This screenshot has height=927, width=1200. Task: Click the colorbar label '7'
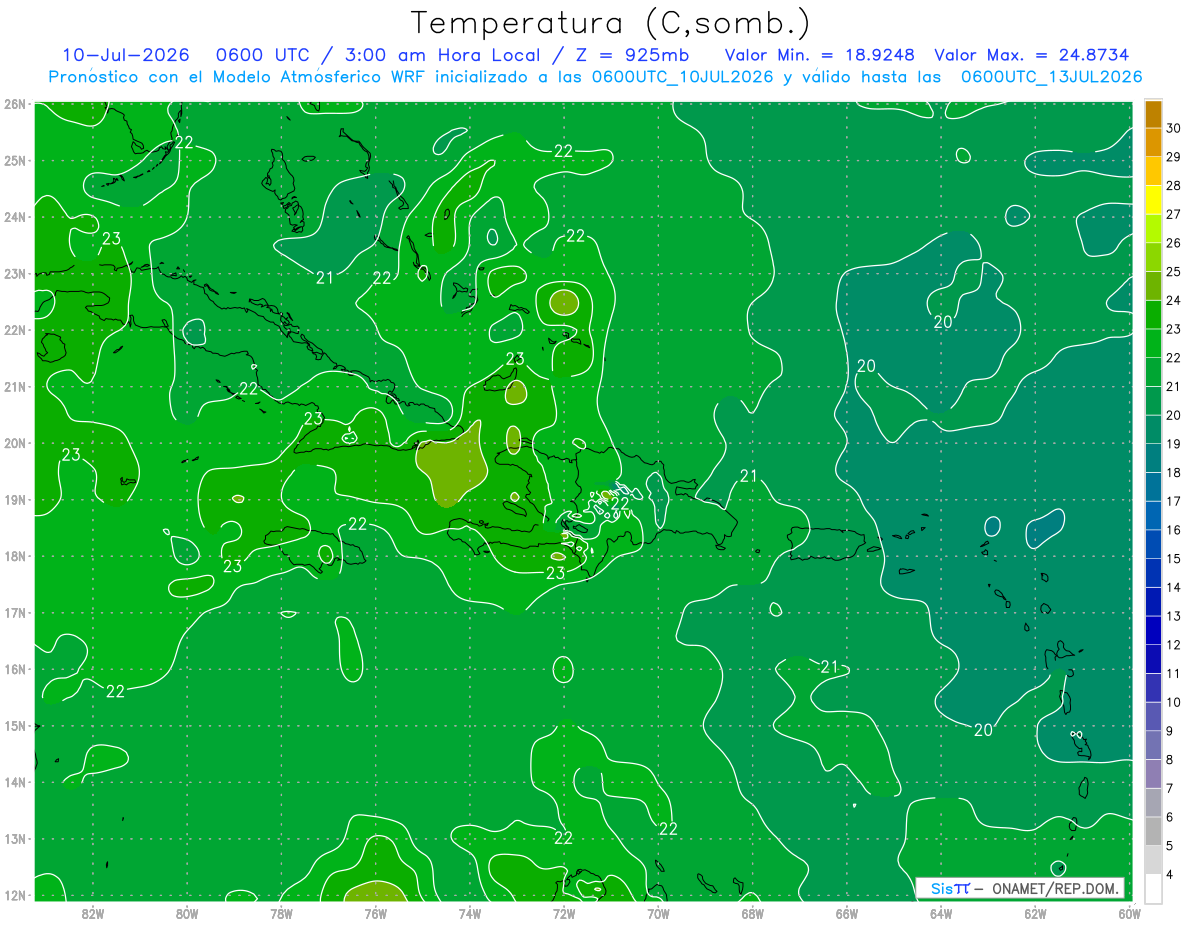[1170, 788]
